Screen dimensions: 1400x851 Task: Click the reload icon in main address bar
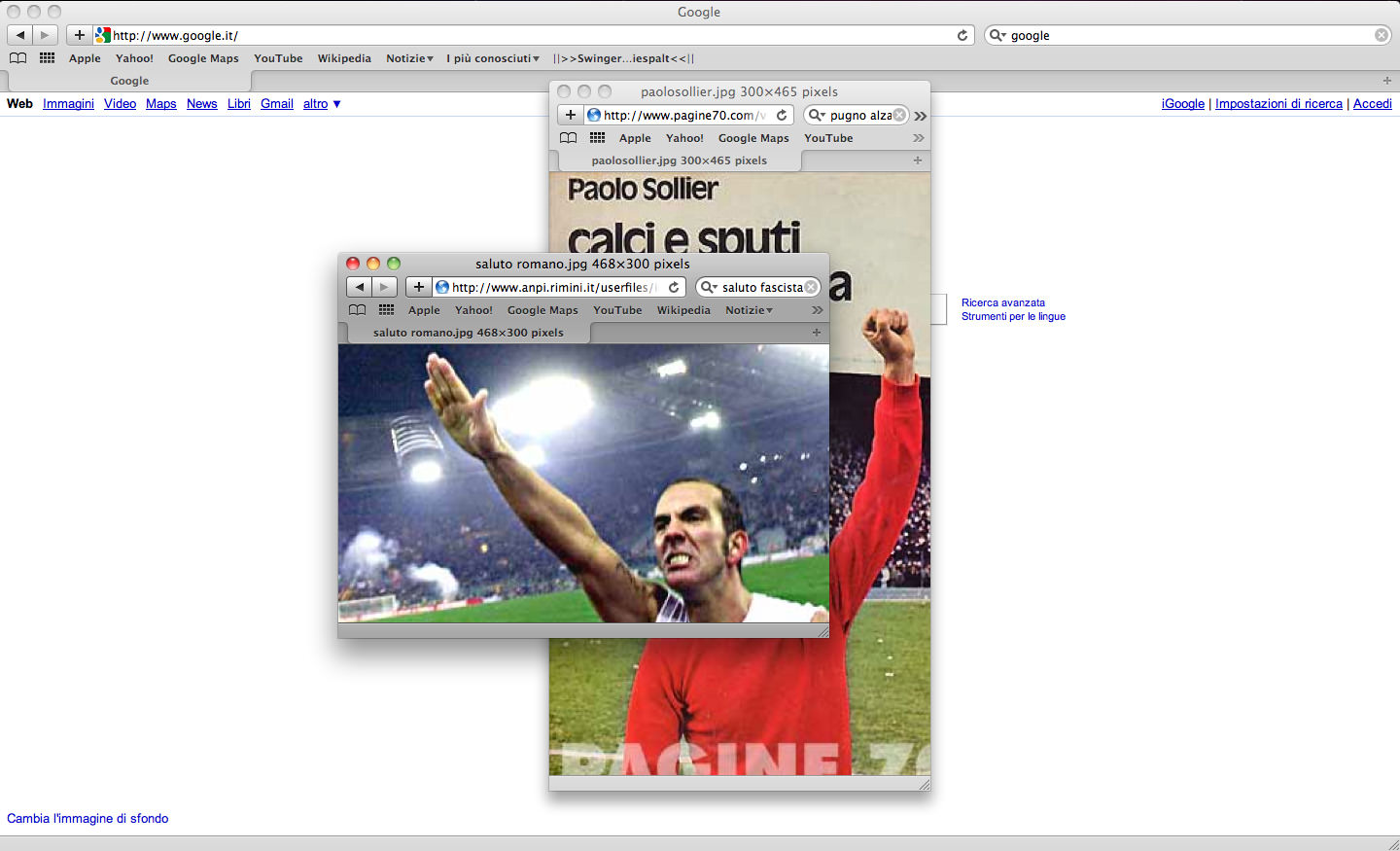click(962, 35)
